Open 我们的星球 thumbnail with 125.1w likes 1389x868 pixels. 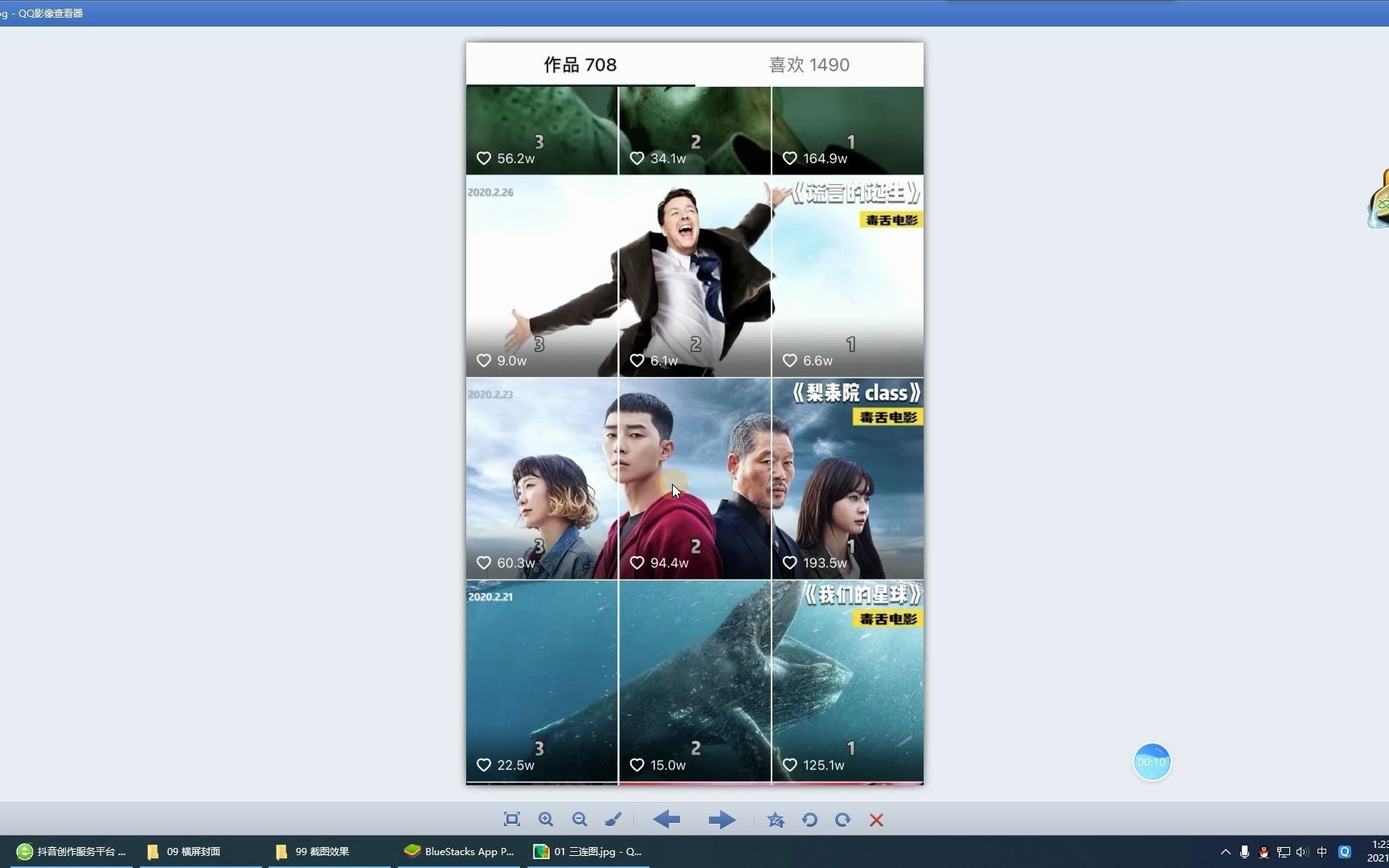(x=848, y=681)
